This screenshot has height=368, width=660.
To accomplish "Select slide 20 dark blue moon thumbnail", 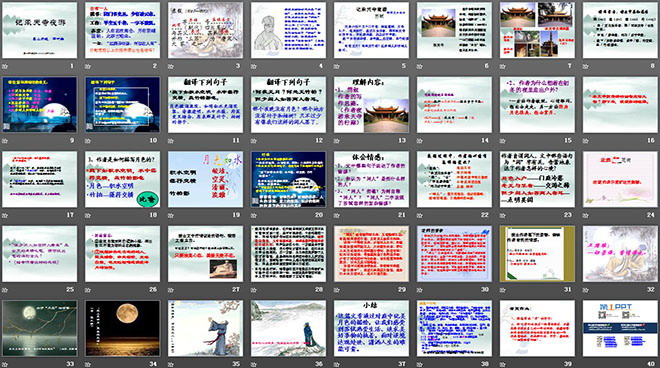I will pos(288,179).
